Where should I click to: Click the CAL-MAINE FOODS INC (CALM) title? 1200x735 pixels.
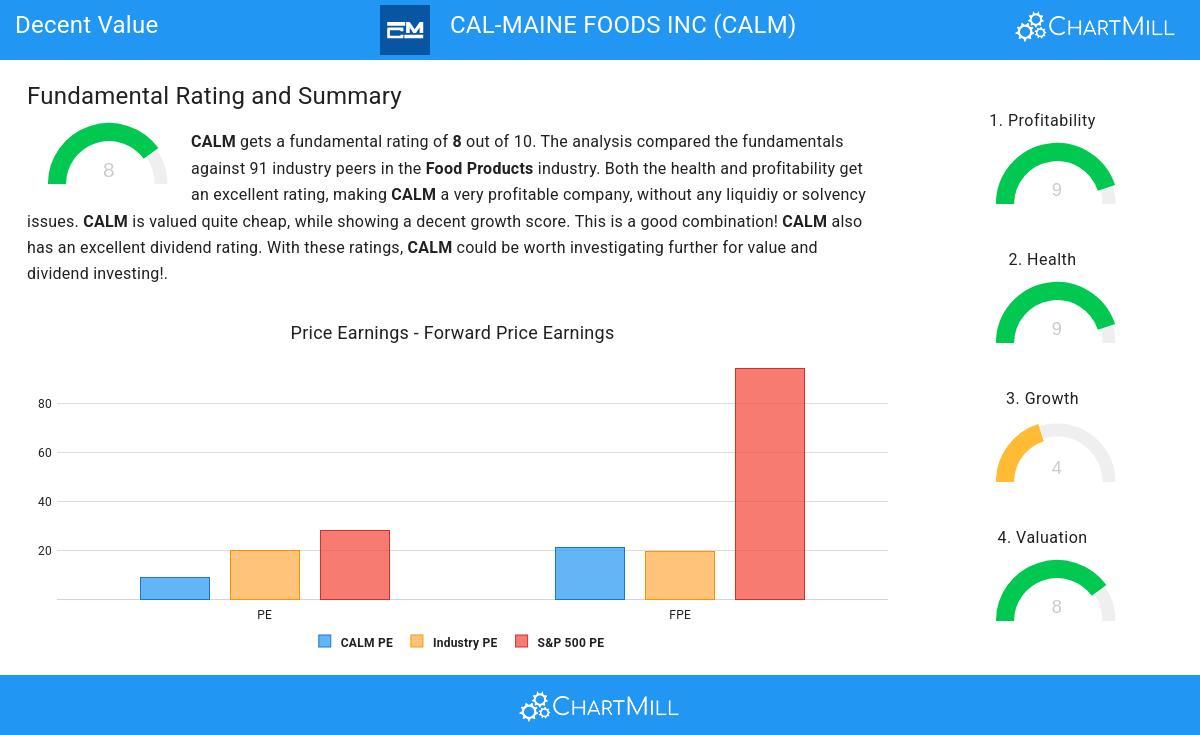click(623, 25)
